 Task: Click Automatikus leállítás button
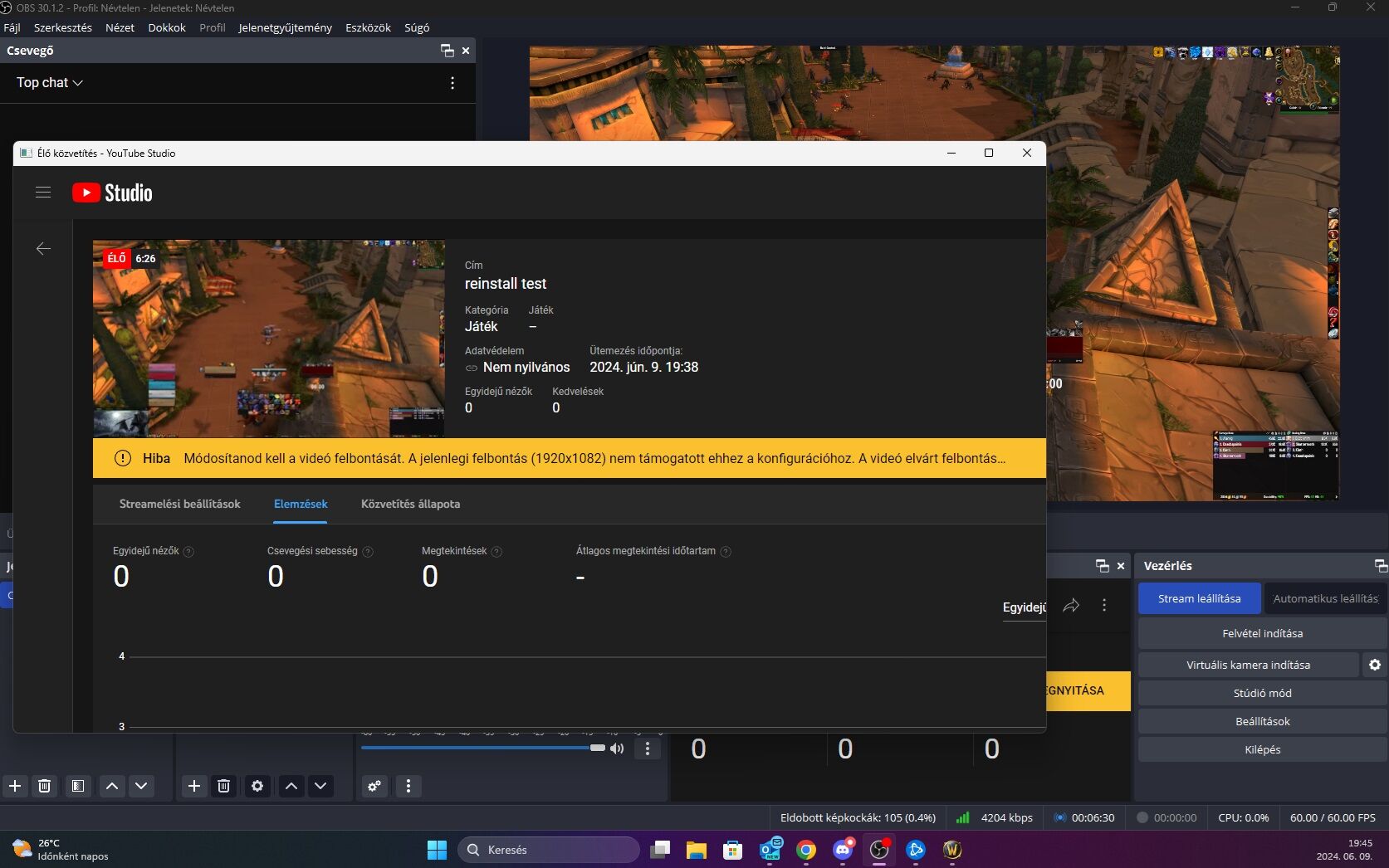(1325, 598)
